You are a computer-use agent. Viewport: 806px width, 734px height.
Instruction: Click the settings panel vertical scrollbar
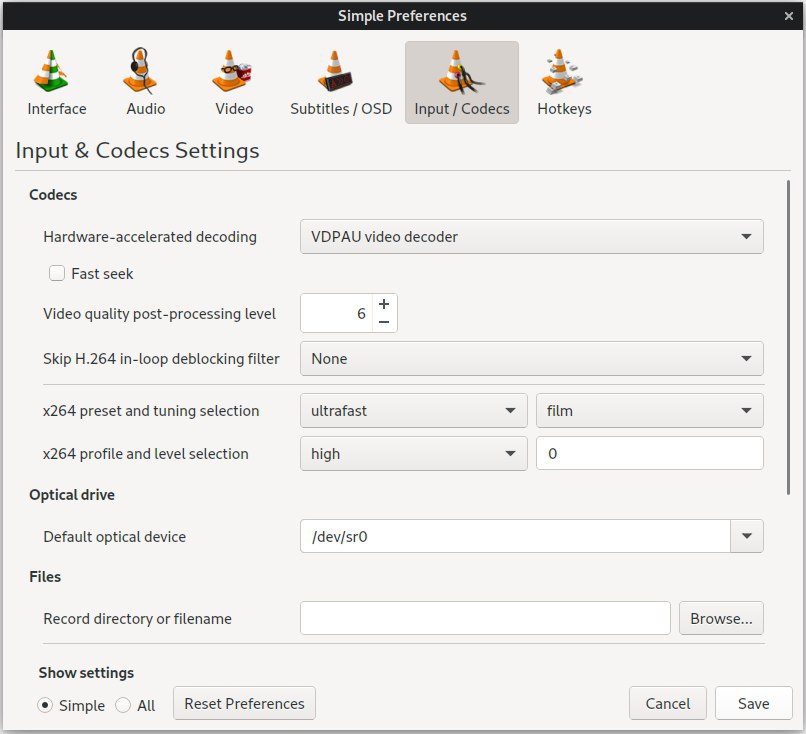pyautogui.click(x=788, y=337)
